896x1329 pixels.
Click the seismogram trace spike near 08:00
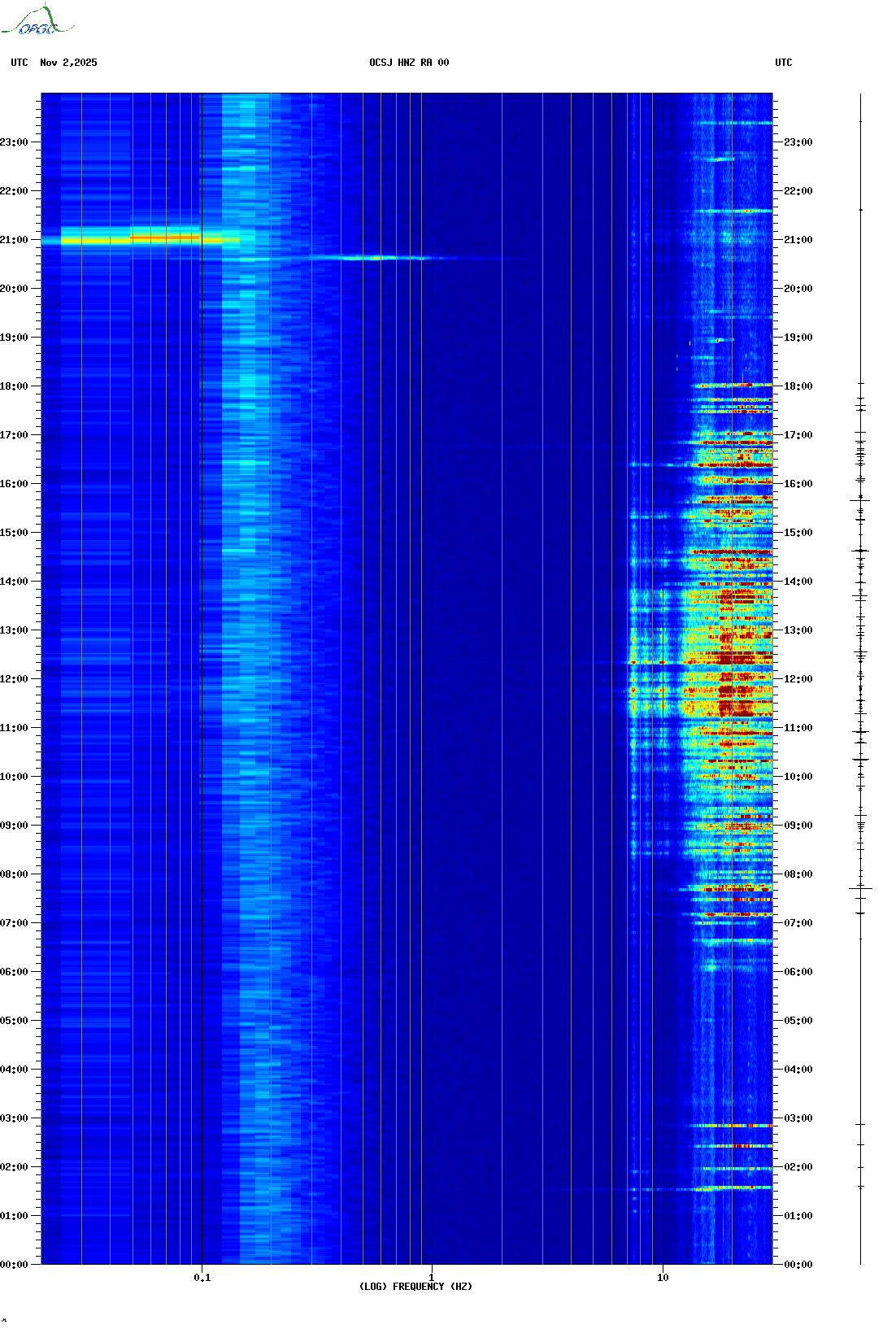point(860,888)
